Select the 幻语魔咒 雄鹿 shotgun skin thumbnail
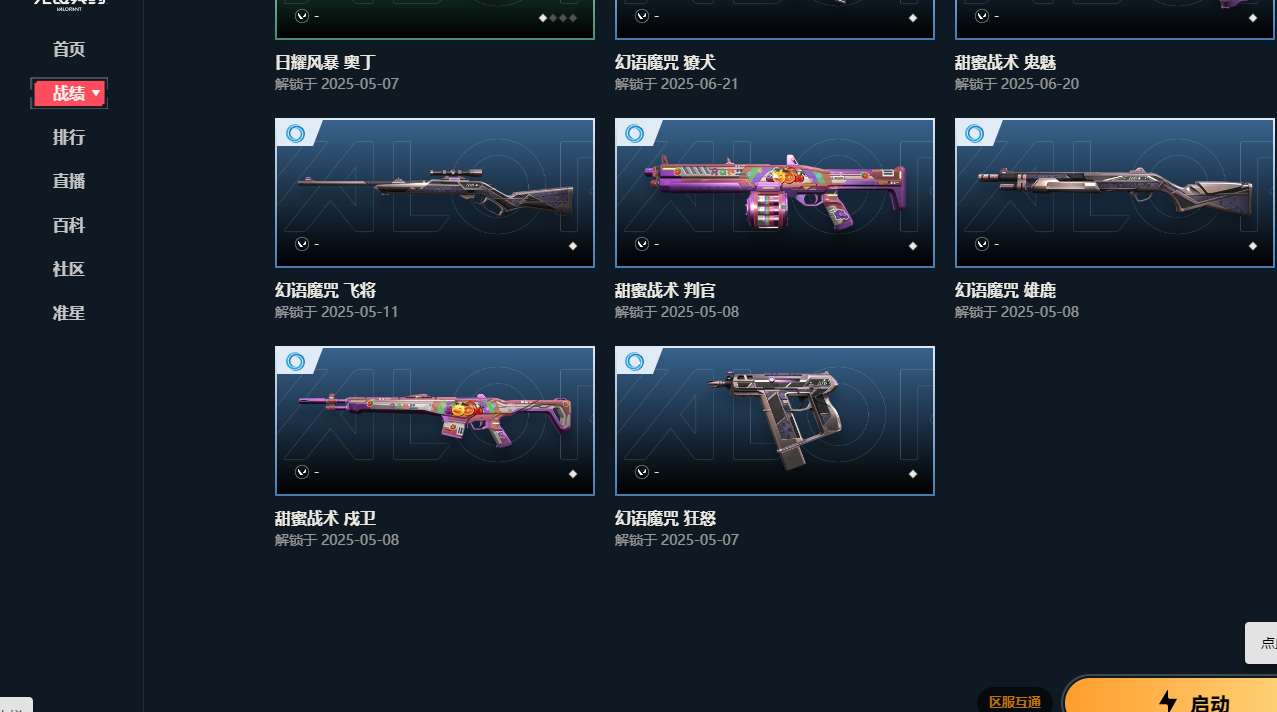This screenshot has width=1277, height=712. tap(1115, 193)
